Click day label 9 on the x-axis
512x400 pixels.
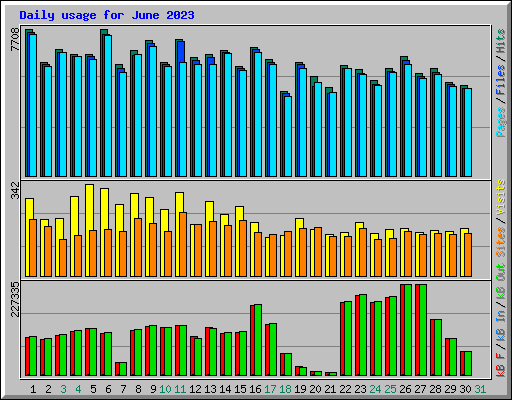[x=153, y=389]
